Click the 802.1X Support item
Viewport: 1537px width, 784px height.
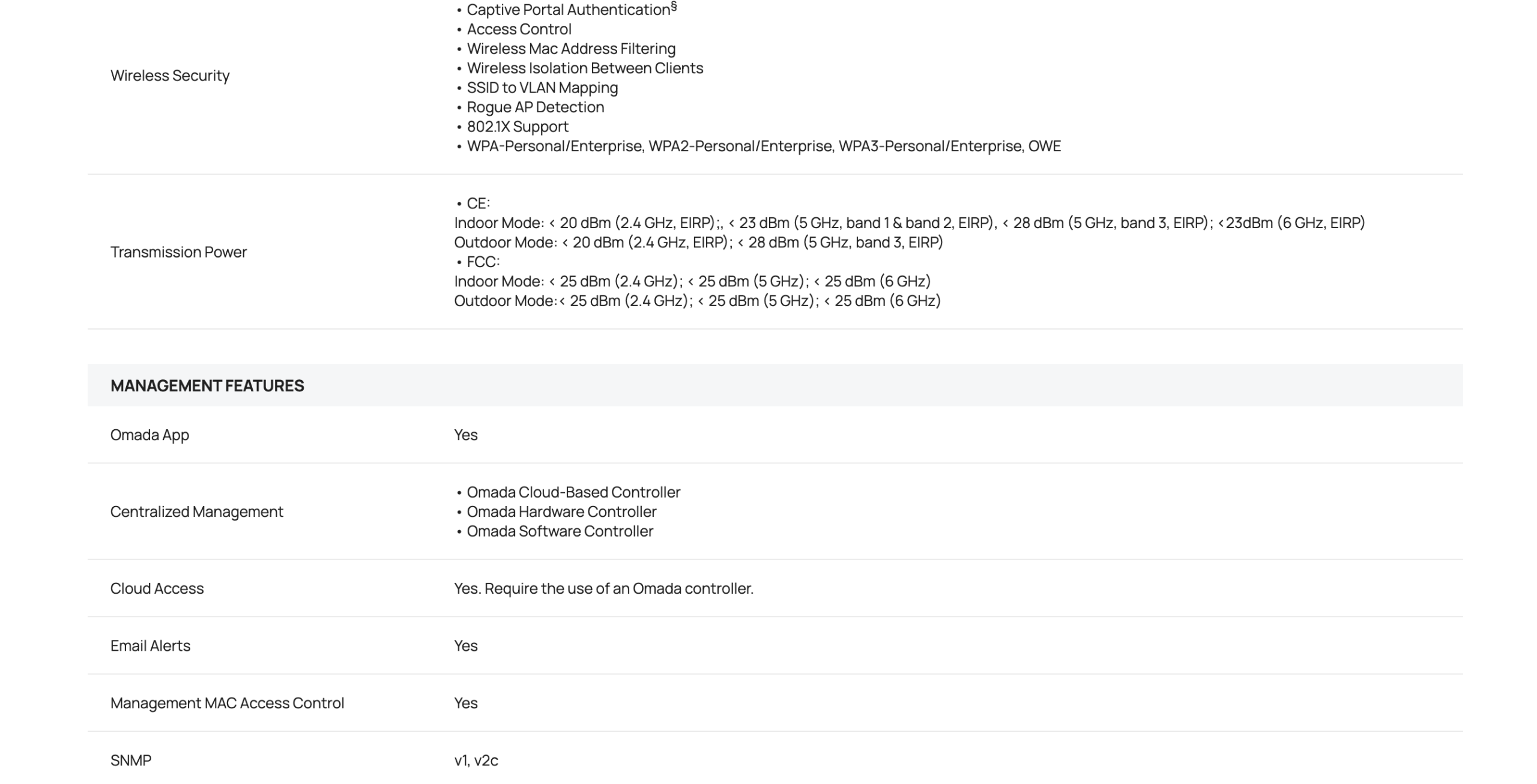point(517,127)
